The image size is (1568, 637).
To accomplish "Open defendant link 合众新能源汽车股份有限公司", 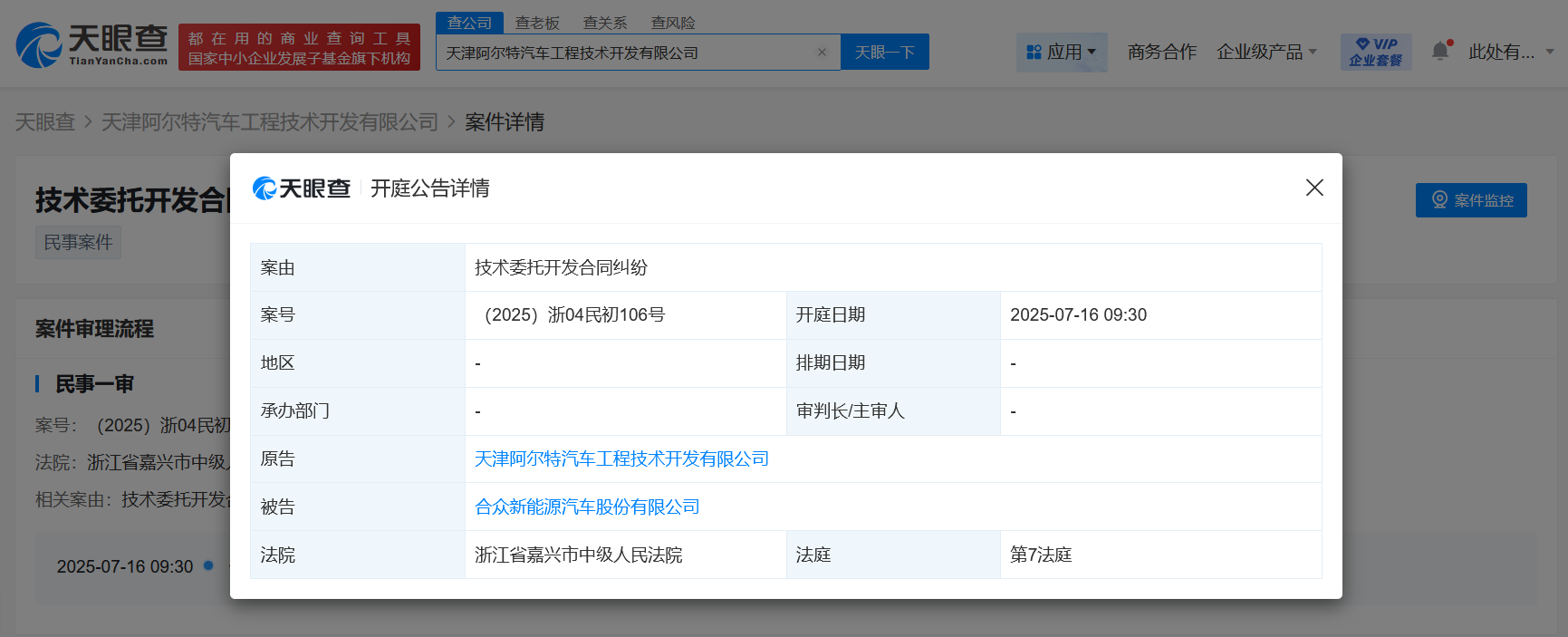I will tap(587, 507).
